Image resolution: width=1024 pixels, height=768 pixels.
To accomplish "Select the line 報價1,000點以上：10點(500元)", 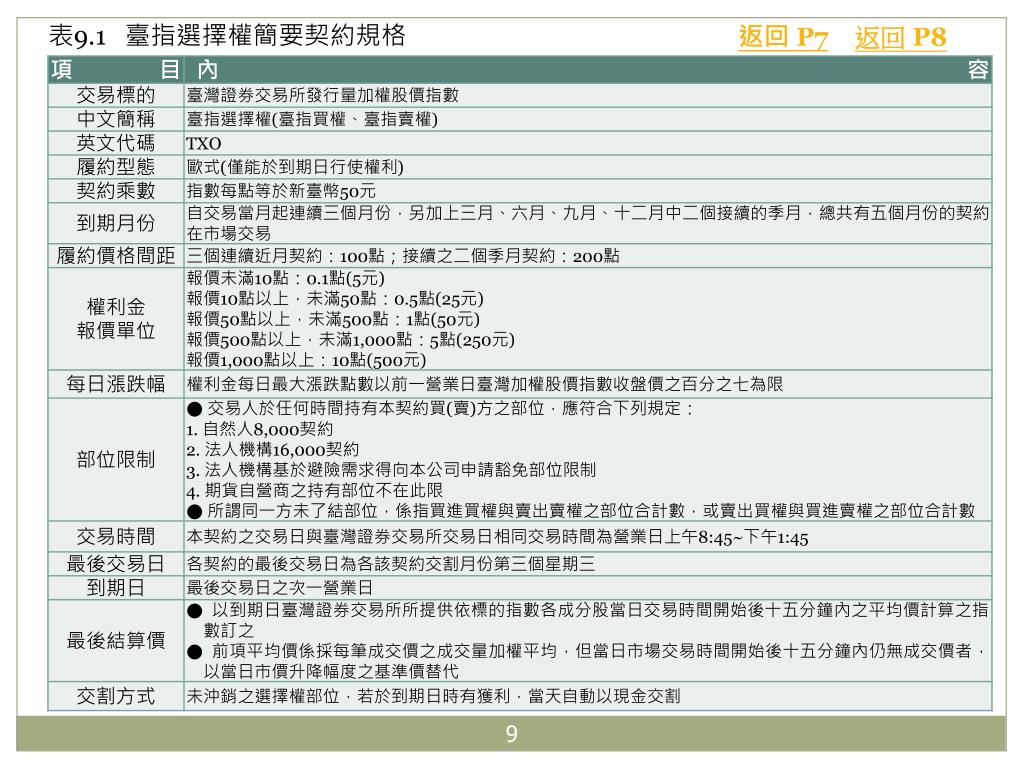I will click(306, 360).
